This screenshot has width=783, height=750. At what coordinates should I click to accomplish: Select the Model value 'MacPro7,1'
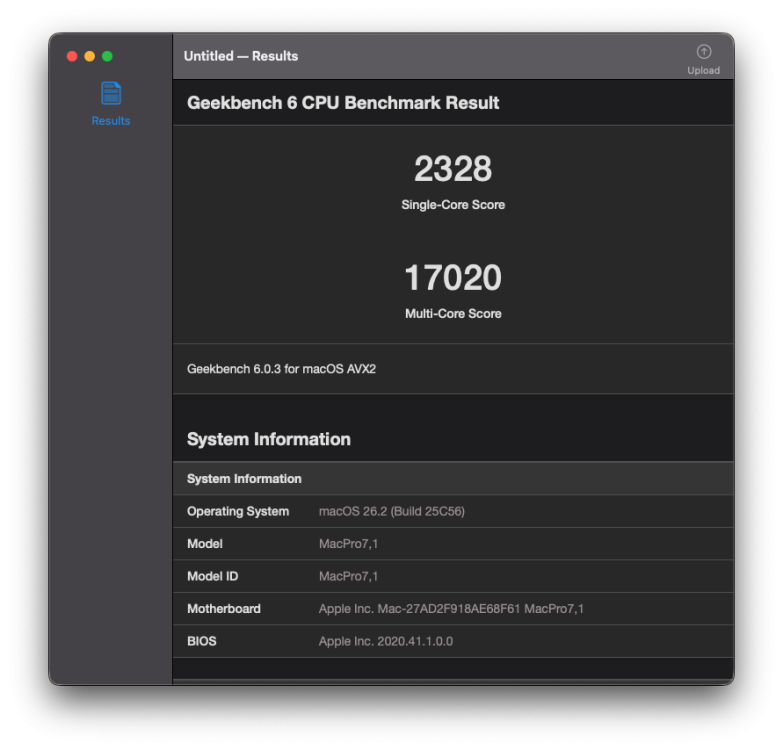348,544
